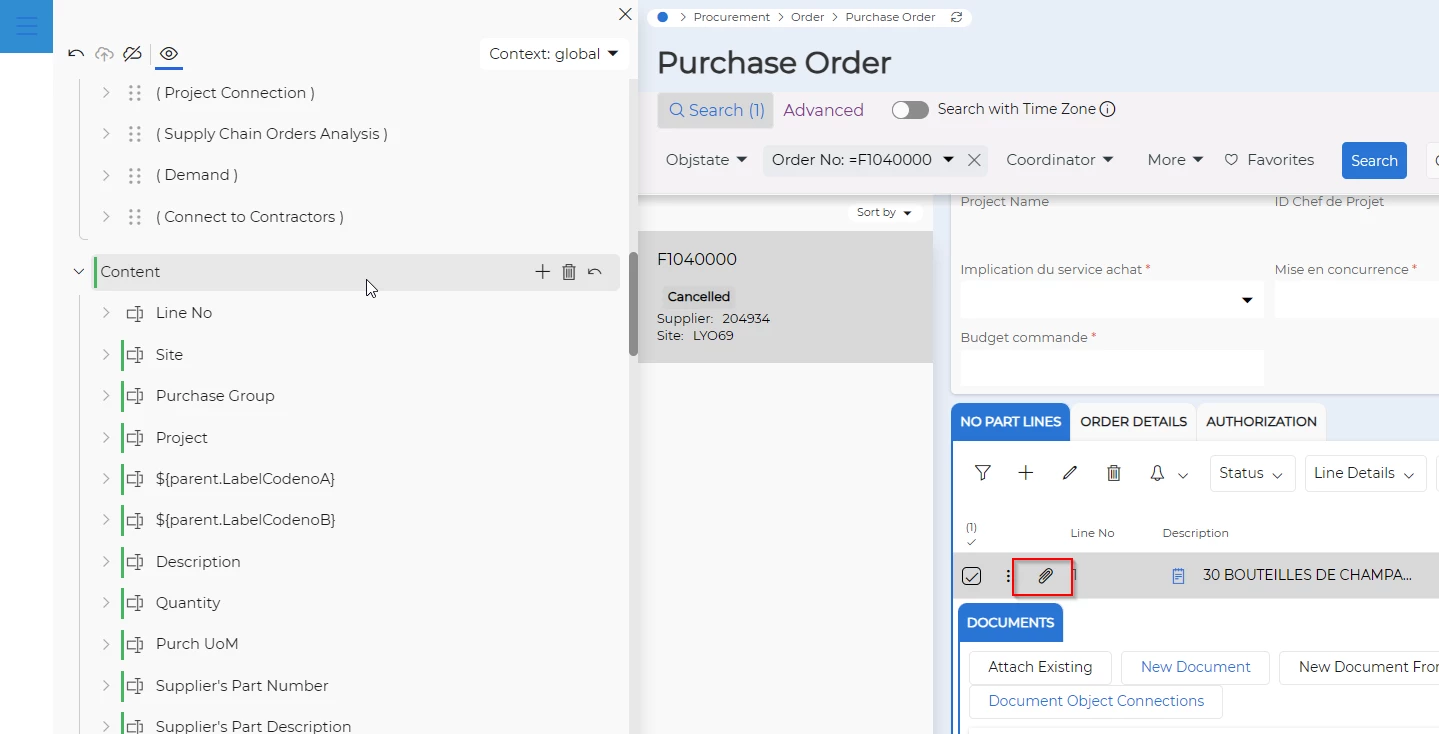Open the hamburger navigation menu

click(x=26, y=27)
